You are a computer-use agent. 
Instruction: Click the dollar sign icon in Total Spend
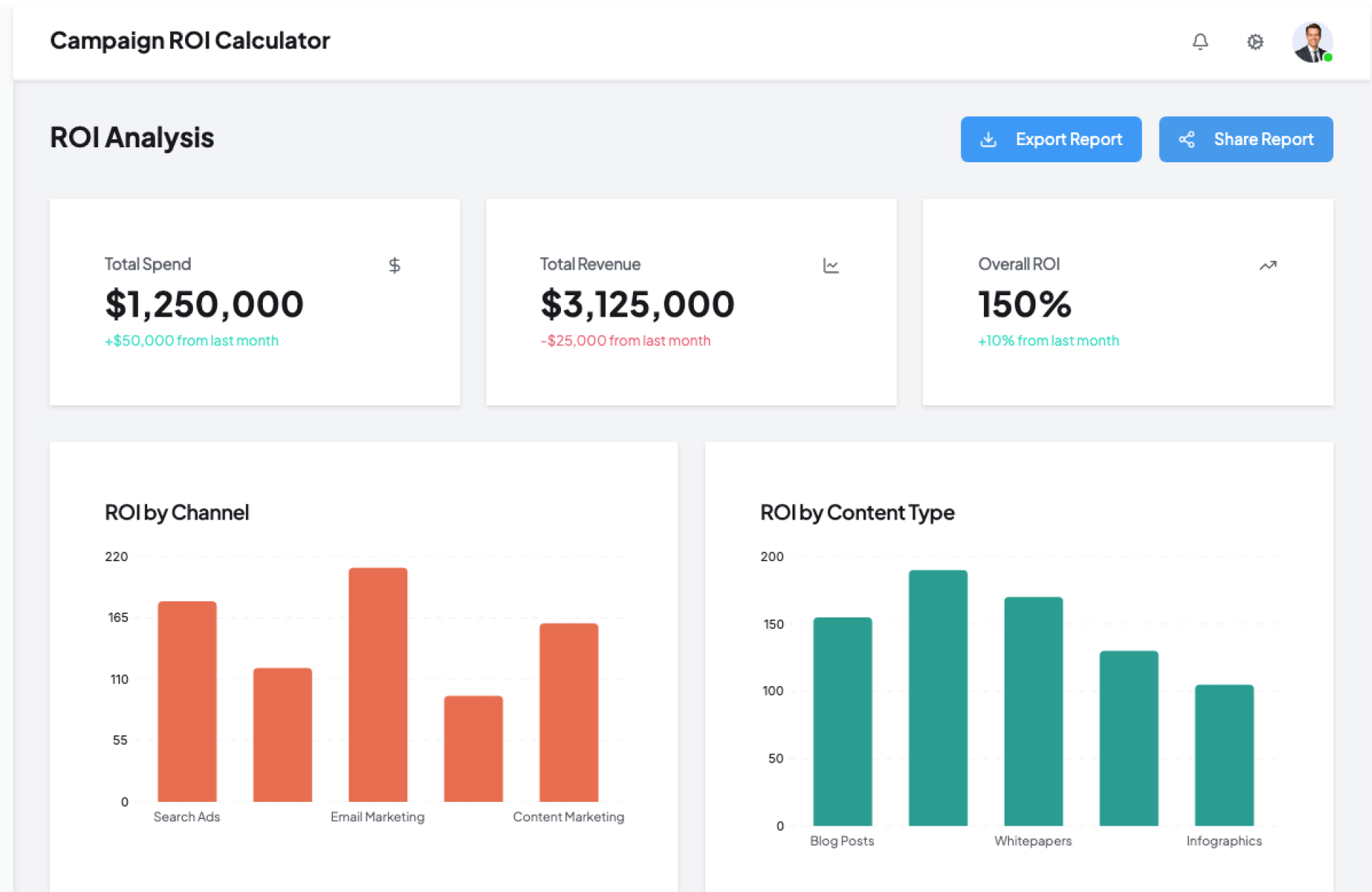pyautogui.click(x=394, y=266)
